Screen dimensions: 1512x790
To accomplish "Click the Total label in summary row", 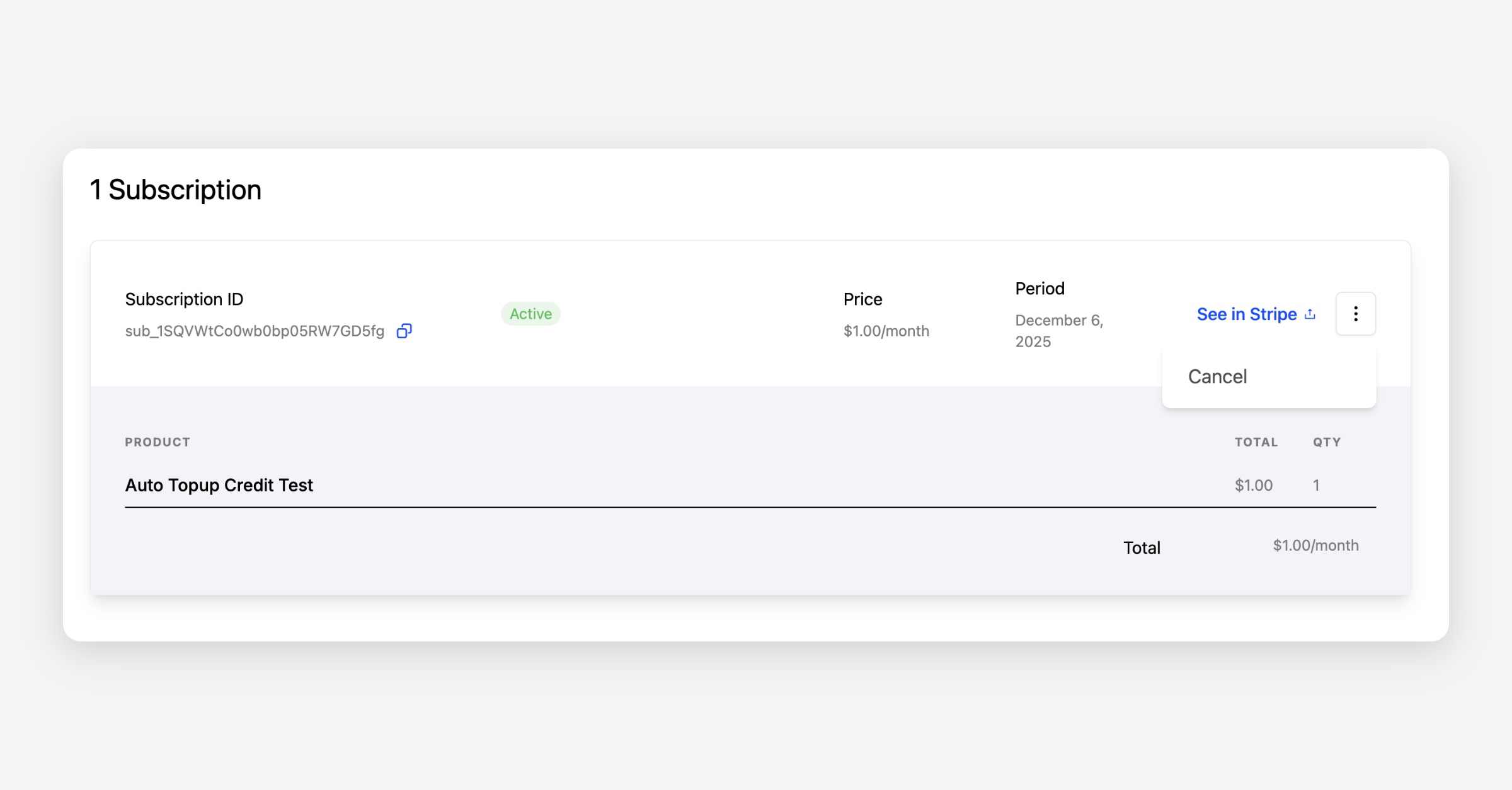I will point(1142,547).
